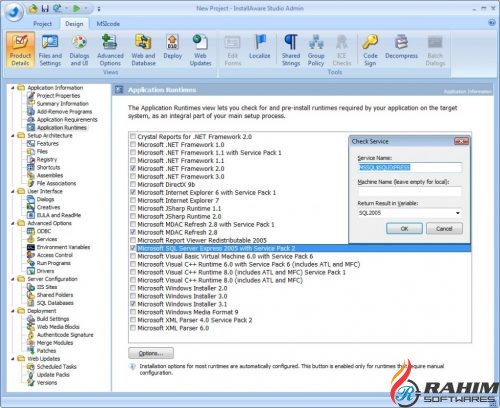Image resolution: width=500 pixels, height=408 pixels.
Task: Select EULA and ReadMe tree item
Action: pos(59,215)
